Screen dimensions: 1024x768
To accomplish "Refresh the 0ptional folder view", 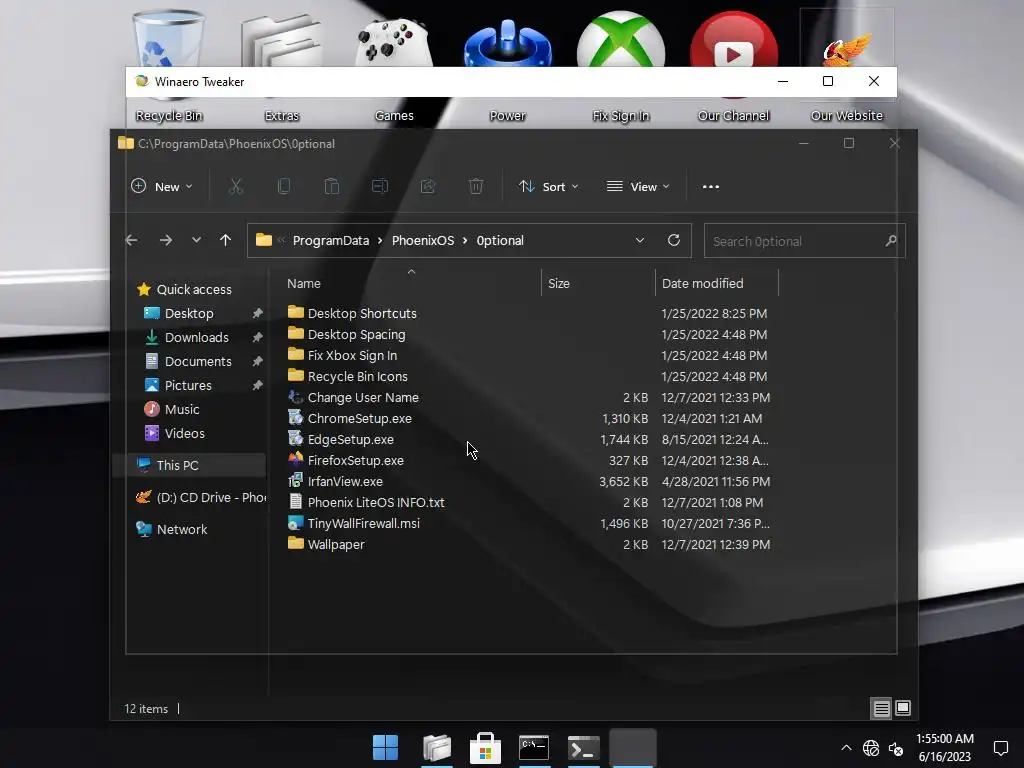I will tap(674, 240).
